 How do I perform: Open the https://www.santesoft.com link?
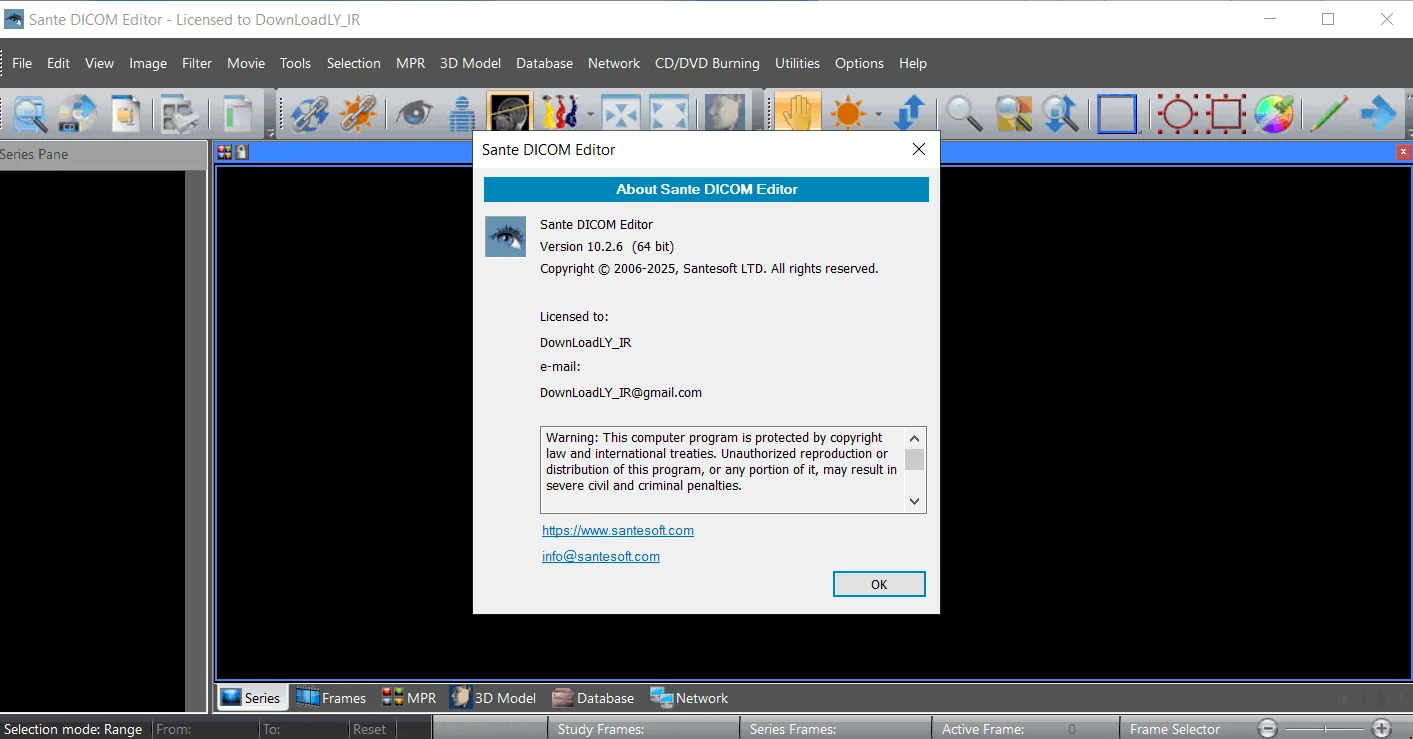point(618,531)
